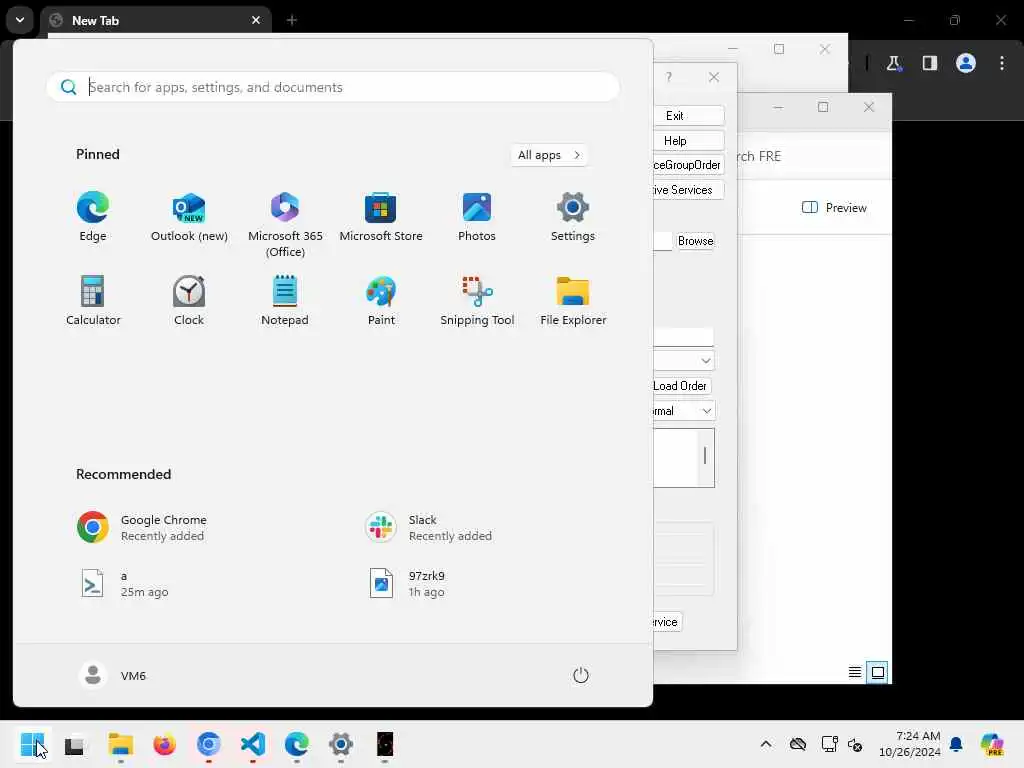Open Settings from pinned apps
Image resolution: width=1024 pixels, height=768 pixels.
pyautogui.click(x=573, y=217)
